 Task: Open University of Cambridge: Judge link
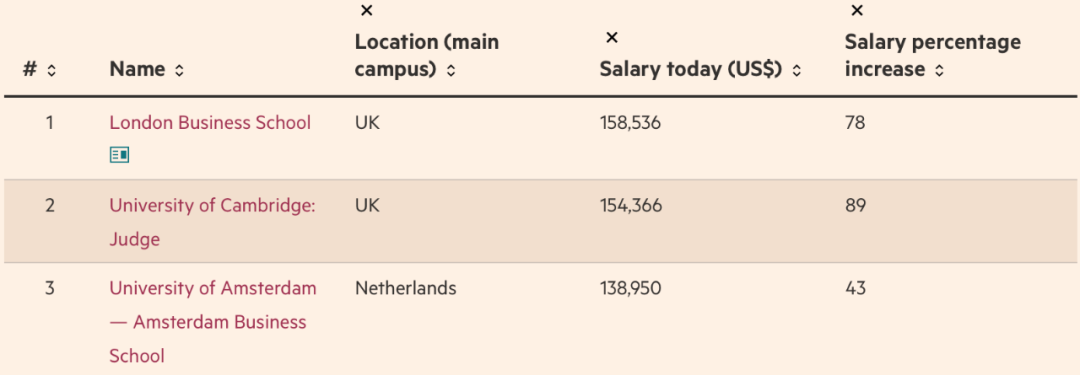click(x=212, y=223)
